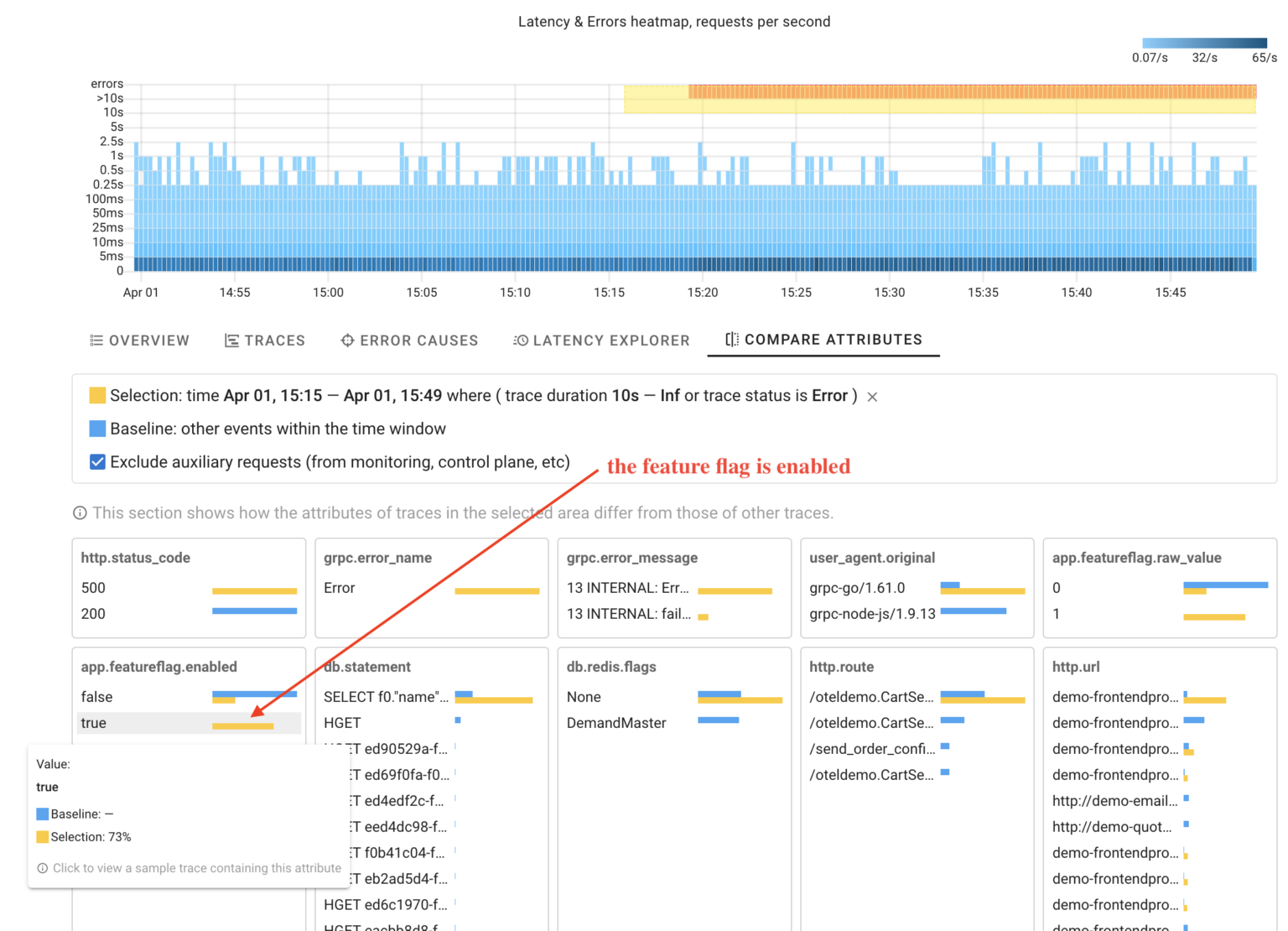
Task: Toggle the Exclude auxiliary requests checkbox
Action: coord(96,461)
